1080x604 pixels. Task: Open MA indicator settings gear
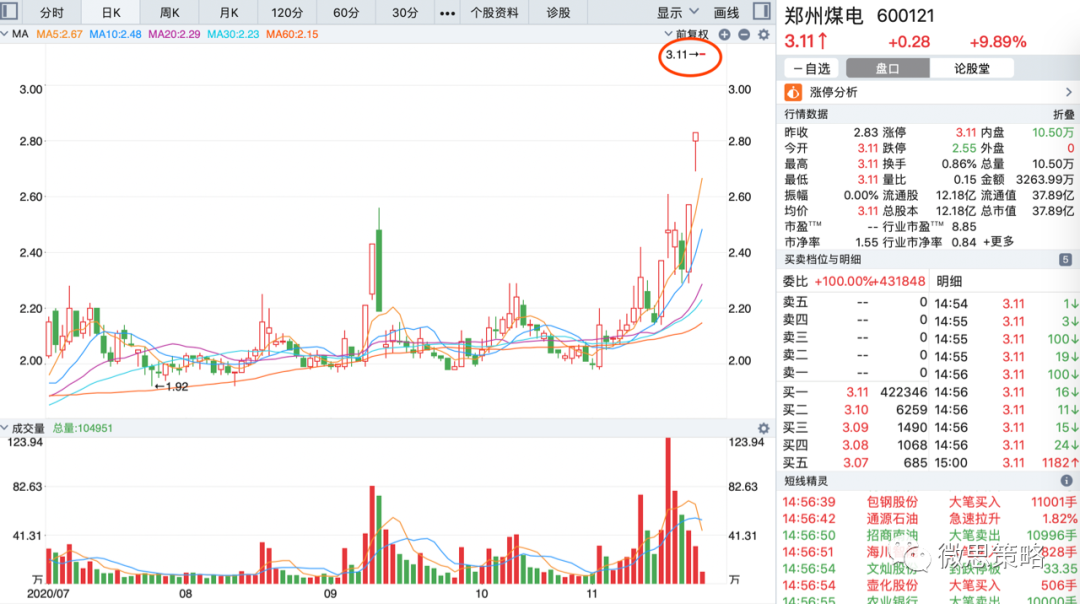point(764,35)
